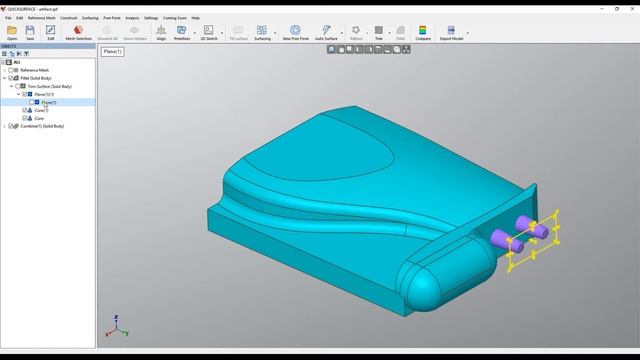Run the Auto Surface tool
Screen dimensions: 640x360
326,30
